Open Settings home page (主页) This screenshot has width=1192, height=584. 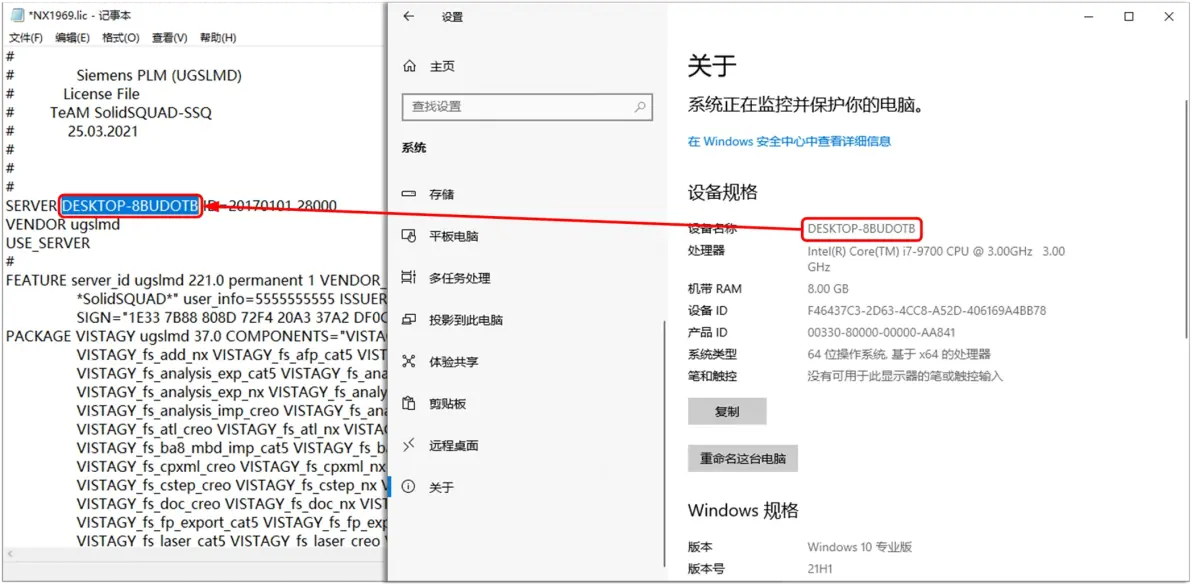(x=430, y=67)
